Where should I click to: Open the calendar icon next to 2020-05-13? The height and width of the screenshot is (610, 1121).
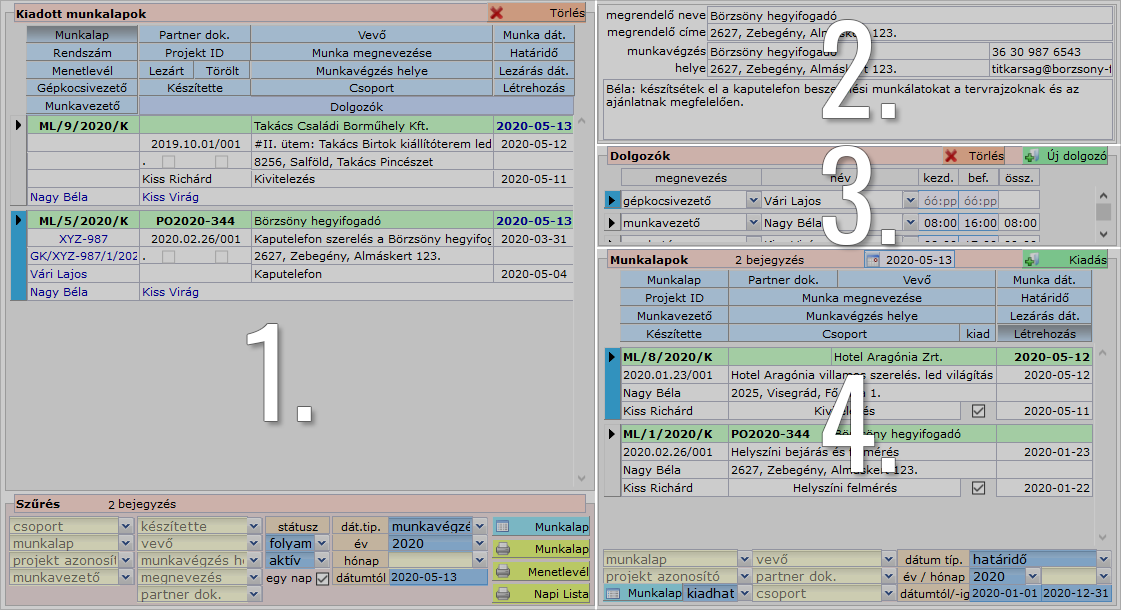pyautogui.click(x=873, y=260)
